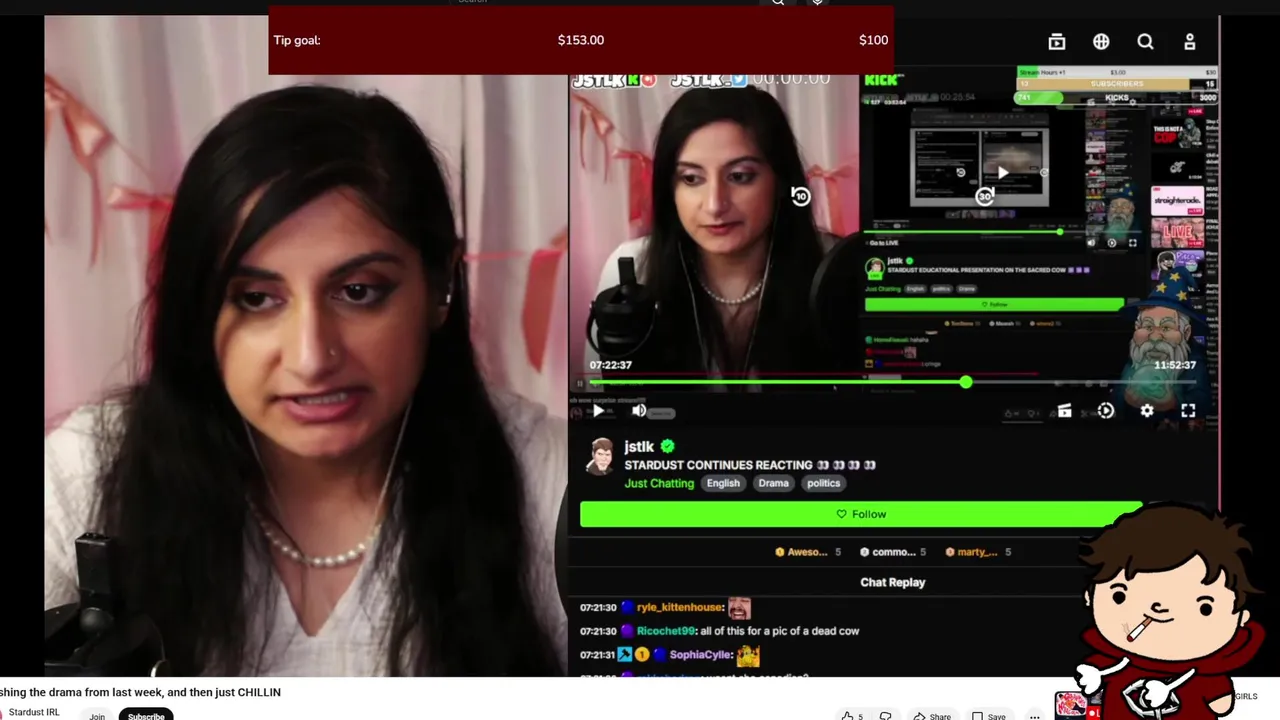Click the YouTube Join button
This screenshot has height=720, width=1280.
point(97,716)
